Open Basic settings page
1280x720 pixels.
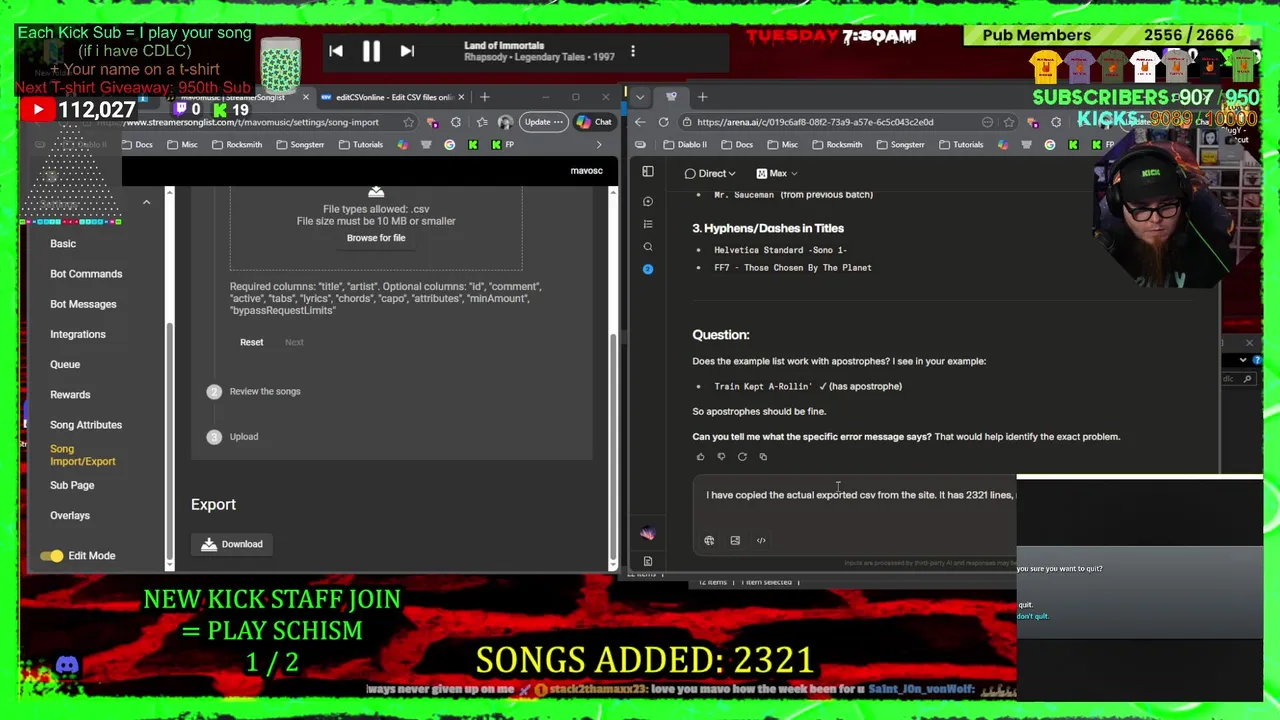63,244
